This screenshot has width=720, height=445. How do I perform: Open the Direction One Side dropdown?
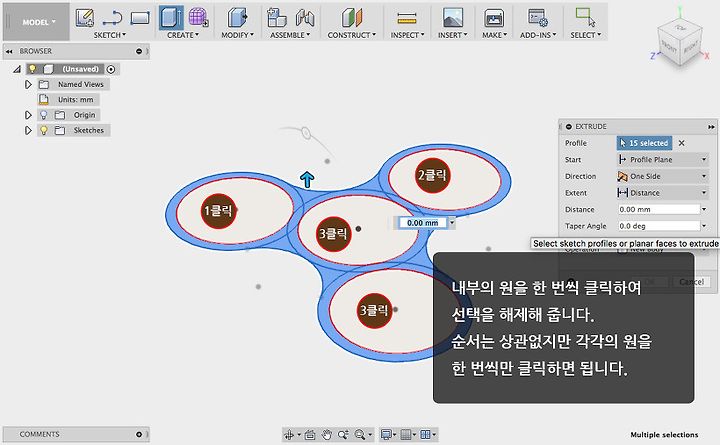tap(662, 176)
